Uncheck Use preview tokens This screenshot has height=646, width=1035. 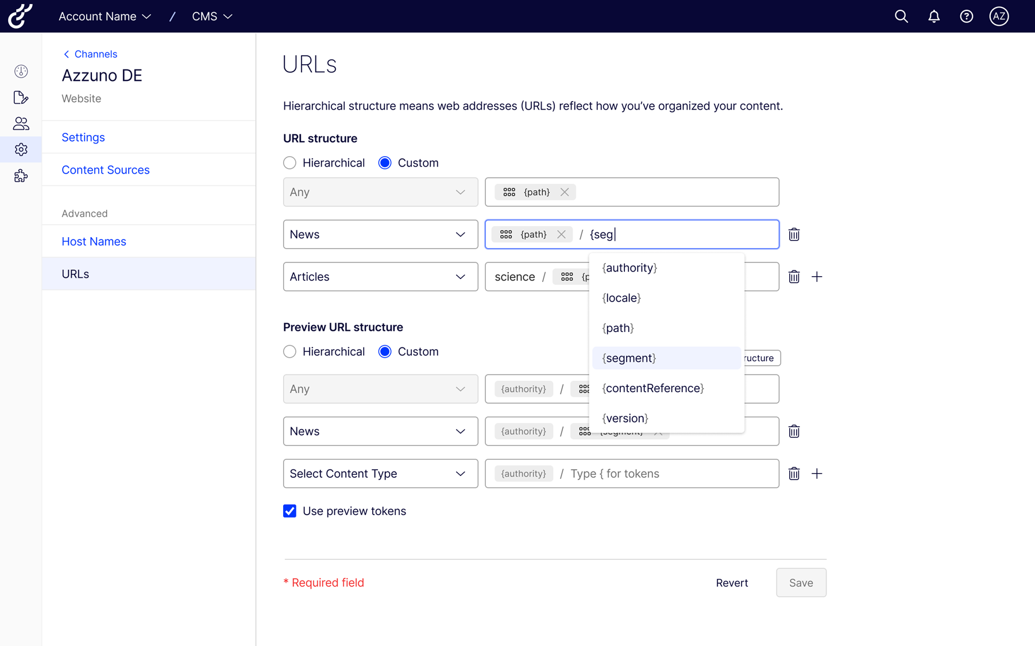(289, 510)
